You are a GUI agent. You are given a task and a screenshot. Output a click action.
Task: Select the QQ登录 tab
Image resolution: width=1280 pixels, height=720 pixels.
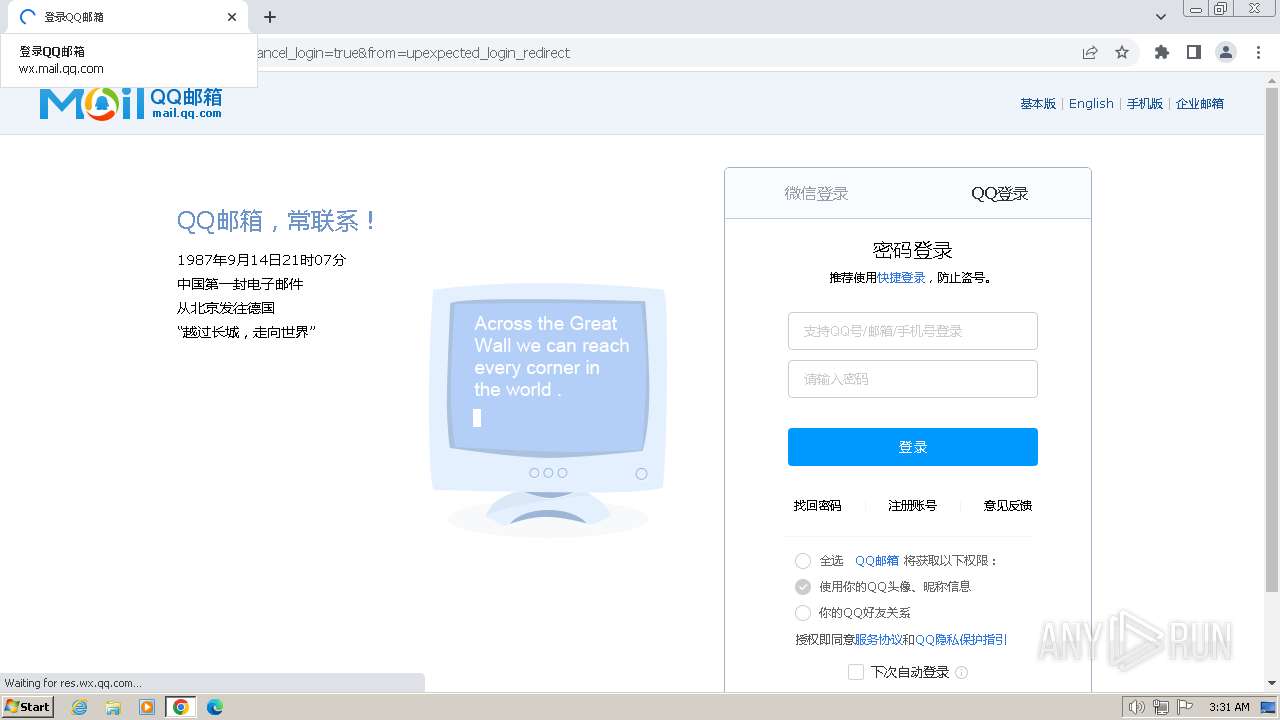coord(1000,194)
